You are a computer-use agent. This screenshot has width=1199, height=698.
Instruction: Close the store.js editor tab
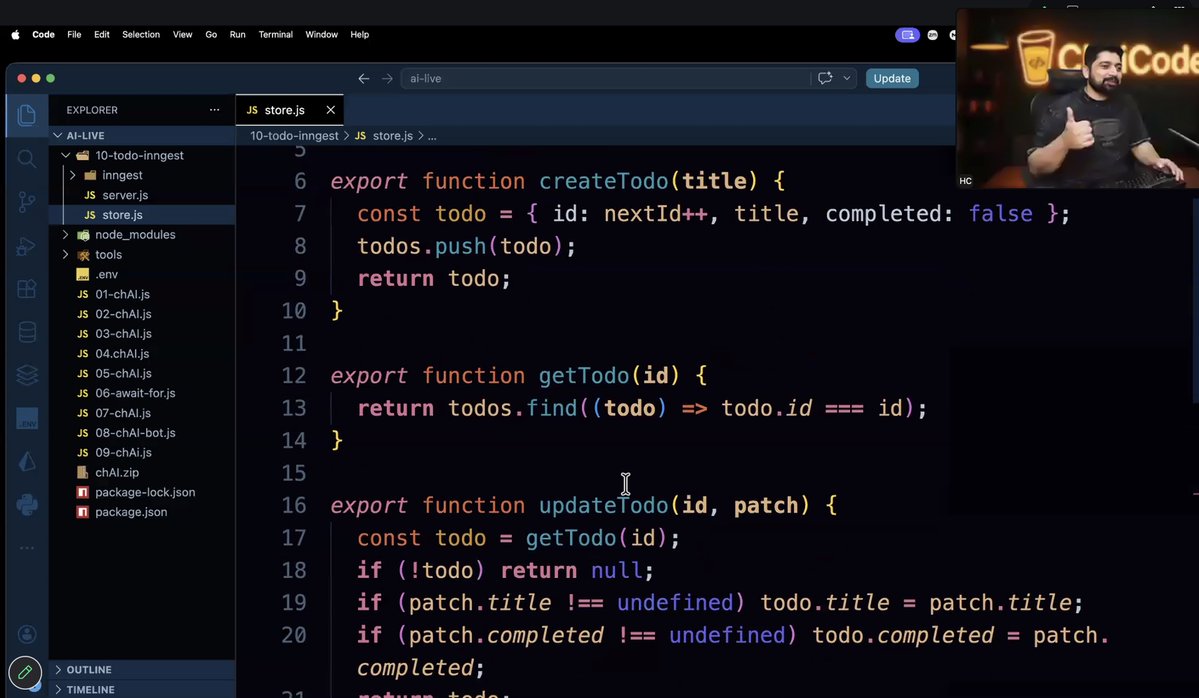pyautogui.click(x=330, y=110)
